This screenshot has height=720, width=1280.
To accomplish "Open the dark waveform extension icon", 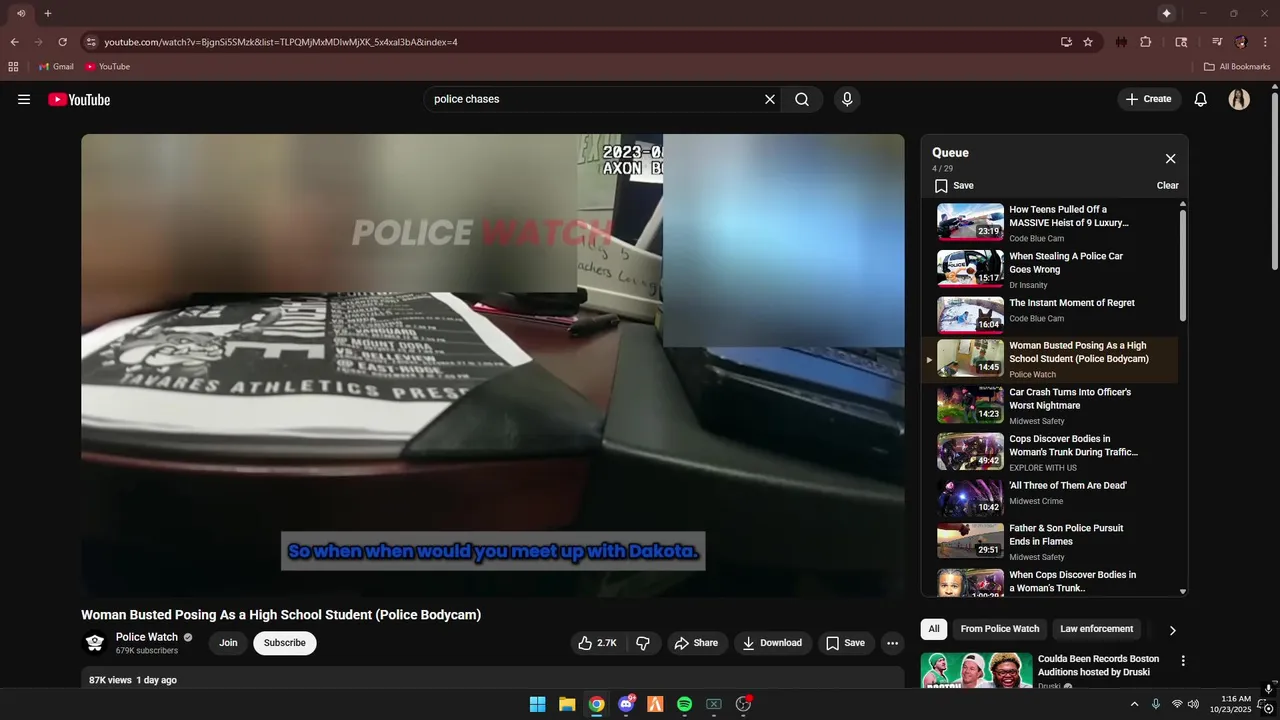I will pyautogui.click(x=1121, y=42).
